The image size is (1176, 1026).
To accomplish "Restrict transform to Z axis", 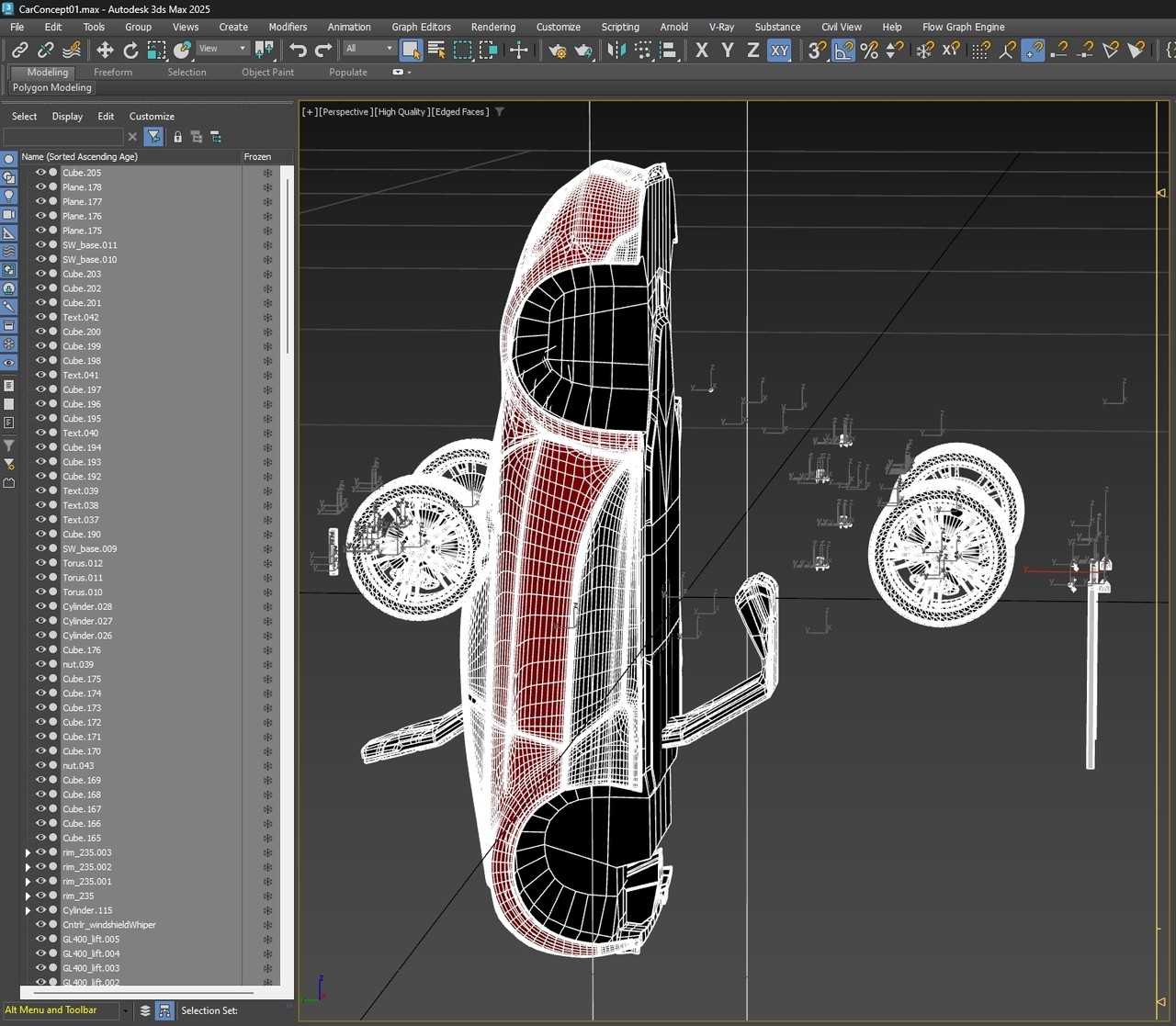I will point(753,50).
